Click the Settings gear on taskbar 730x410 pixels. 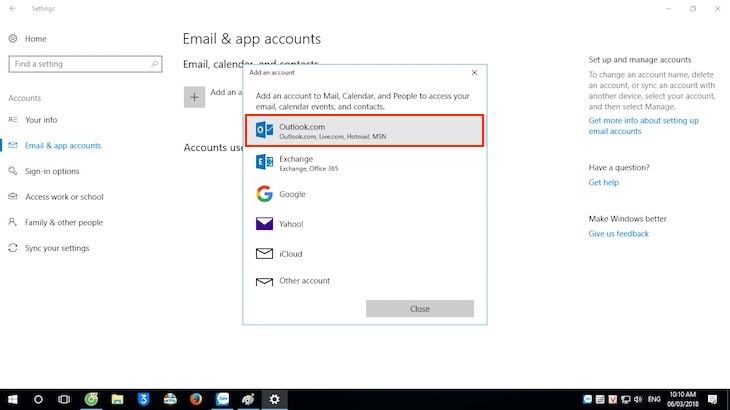pos(275,399)
